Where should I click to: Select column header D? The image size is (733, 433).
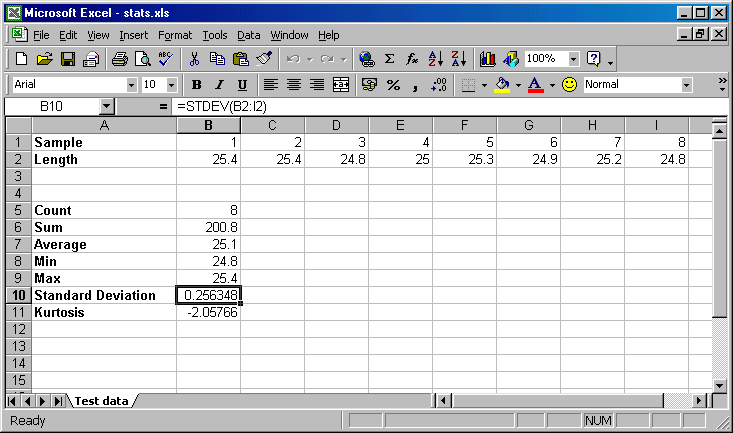336,125
